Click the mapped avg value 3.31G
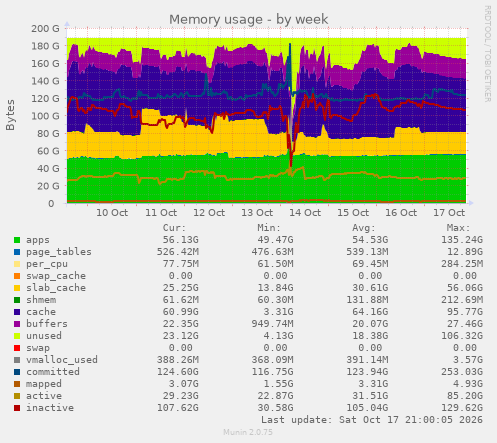Image resolution: width=497 pixels, height=443 pixels. pos(373,384)
